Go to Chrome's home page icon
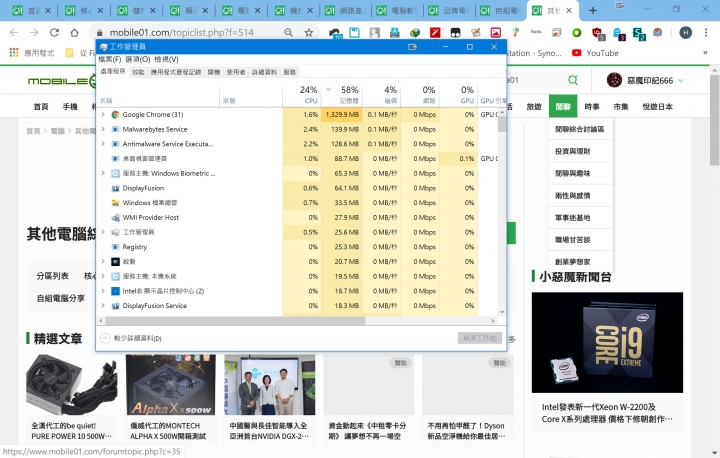Image resolution: width=720 pixels, height=458 pixels. point(74,33)
